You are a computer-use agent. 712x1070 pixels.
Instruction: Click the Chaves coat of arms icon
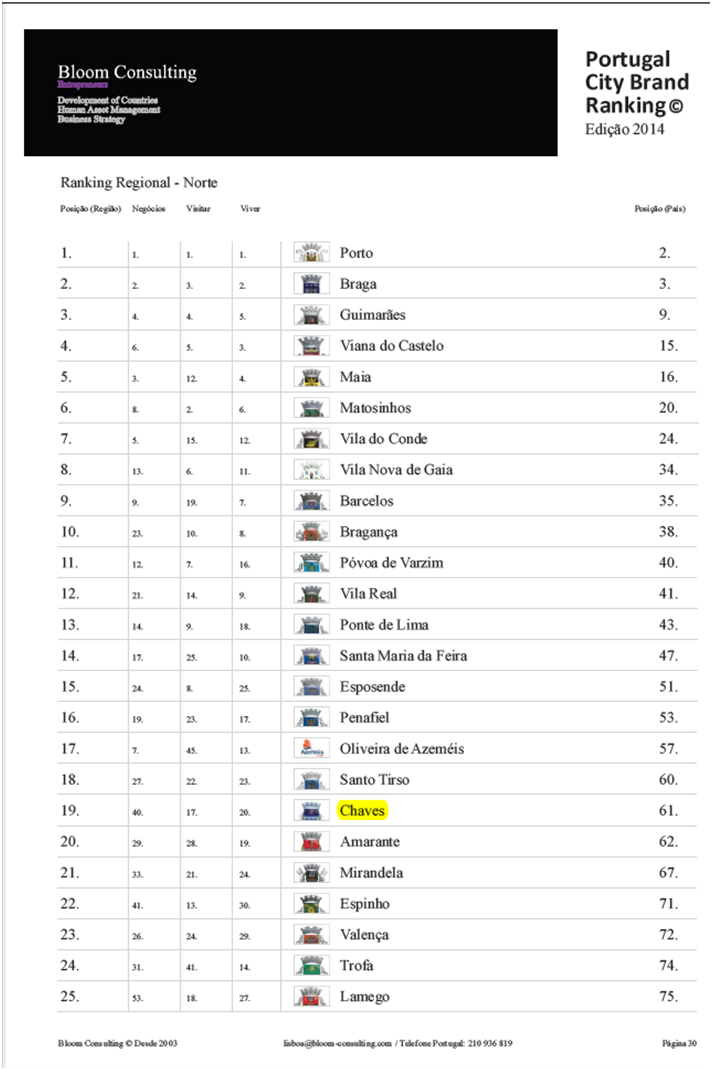pyautogui.click(x=312, y=810)
